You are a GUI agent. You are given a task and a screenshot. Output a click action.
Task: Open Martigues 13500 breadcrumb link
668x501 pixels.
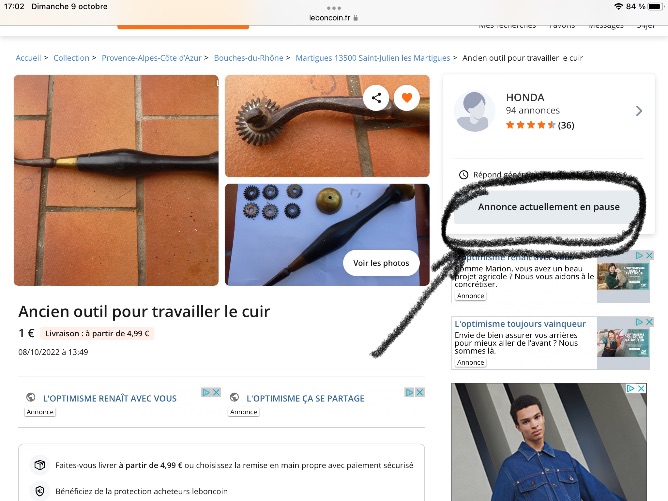click(373, 58)
